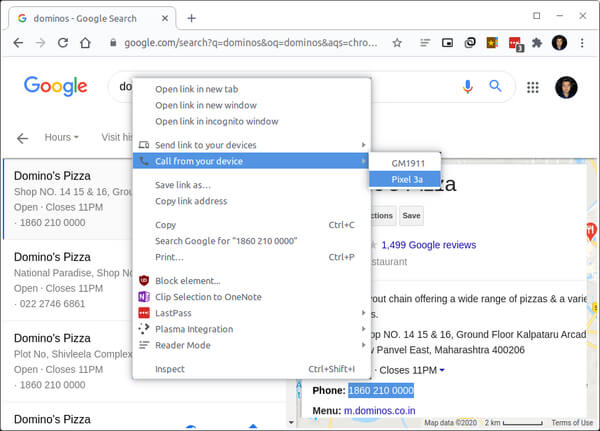Image resolution: width=600 pixels, height=431 pixels.
Task: Expand Send link to your devices submenu
Action: pos(252,145)
